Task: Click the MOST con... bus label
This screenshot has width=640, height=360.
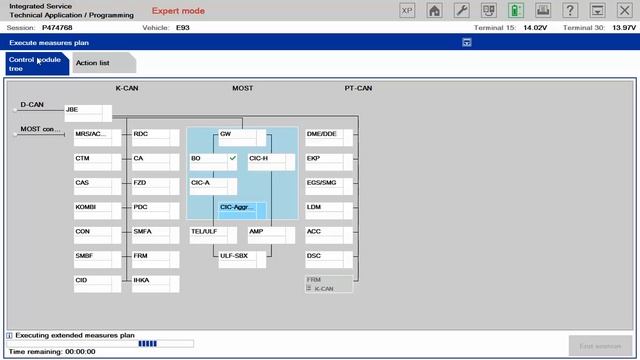Action: point(40,129)
